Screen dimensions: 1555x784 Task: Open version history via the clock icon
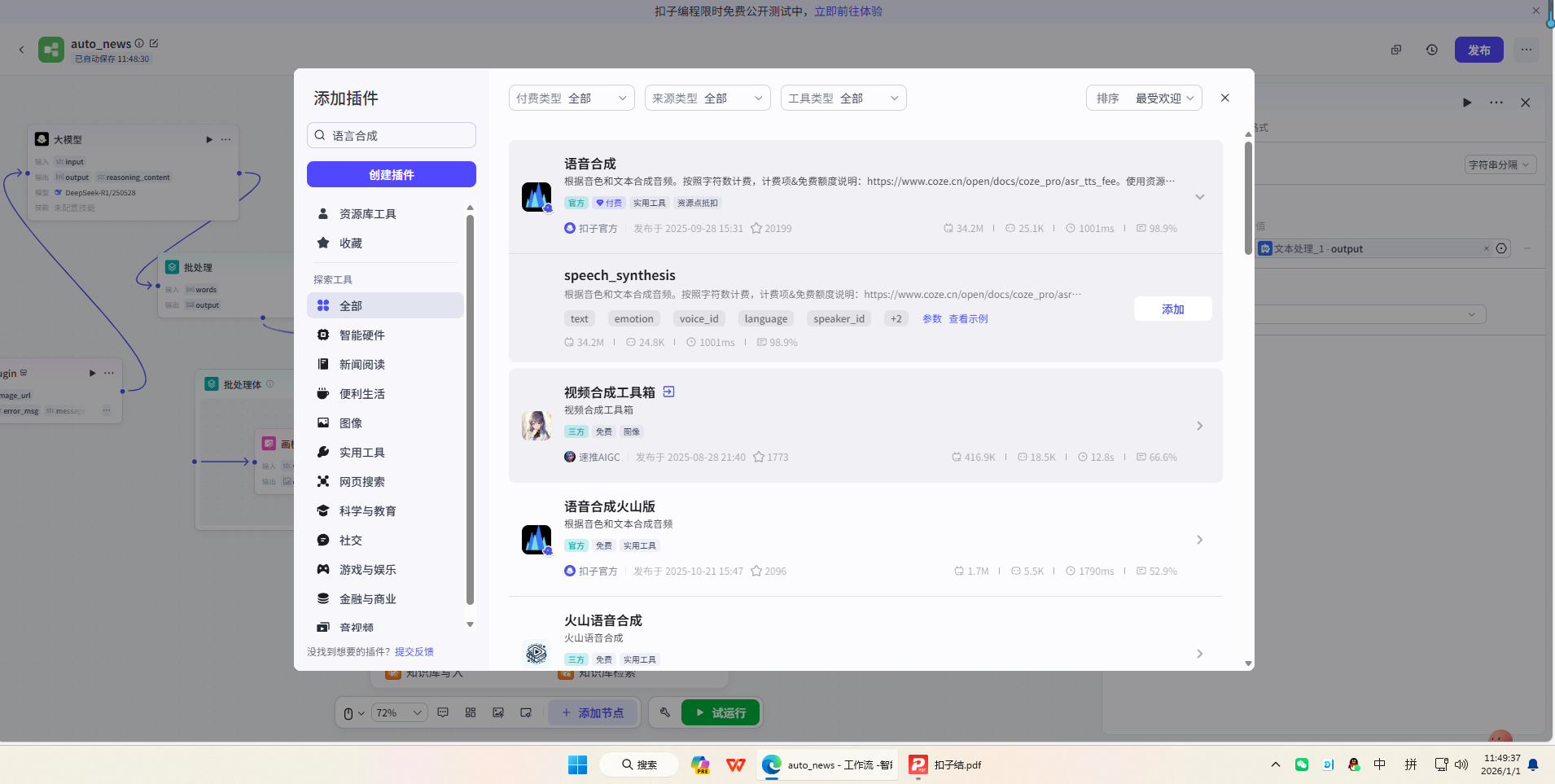tap(1431, 49)
